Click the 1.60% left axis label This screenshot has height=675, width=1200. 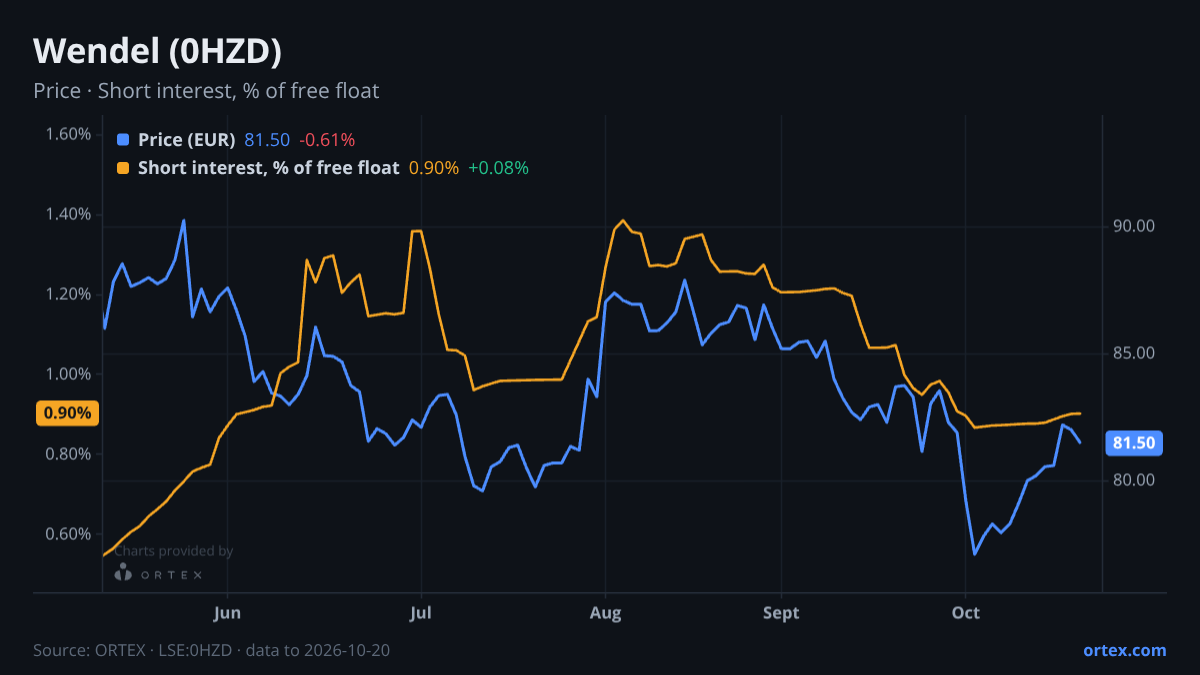(69, 134)
